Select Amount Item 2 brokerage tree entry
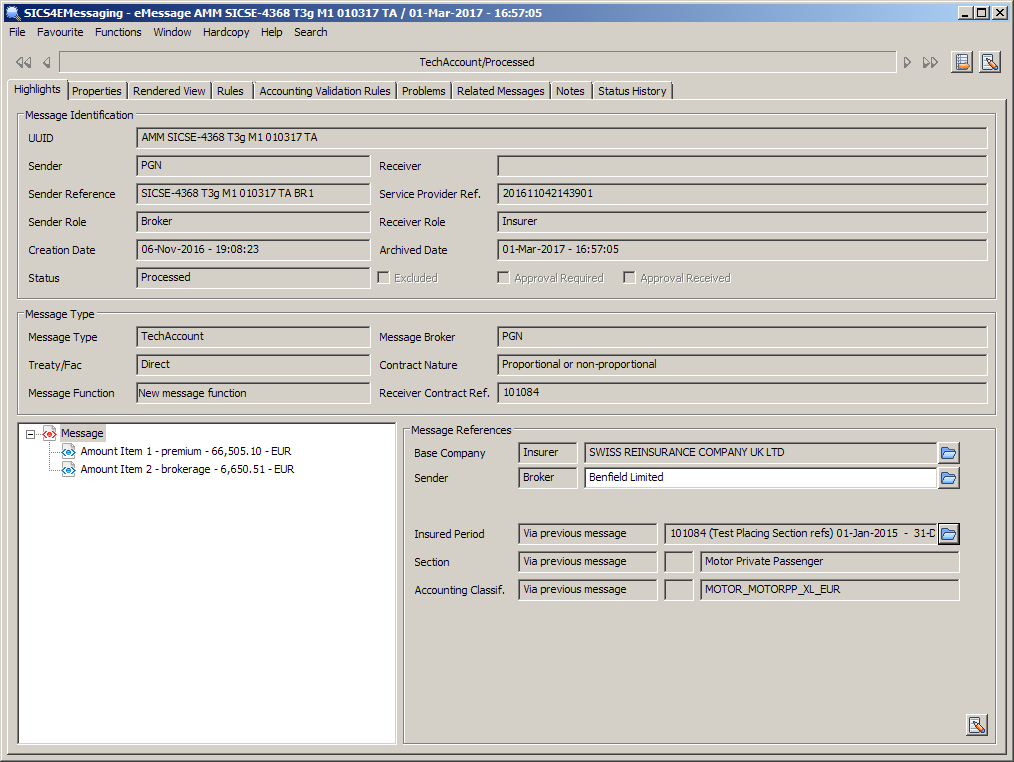The image size is (1014, 762). click(186, 469)
